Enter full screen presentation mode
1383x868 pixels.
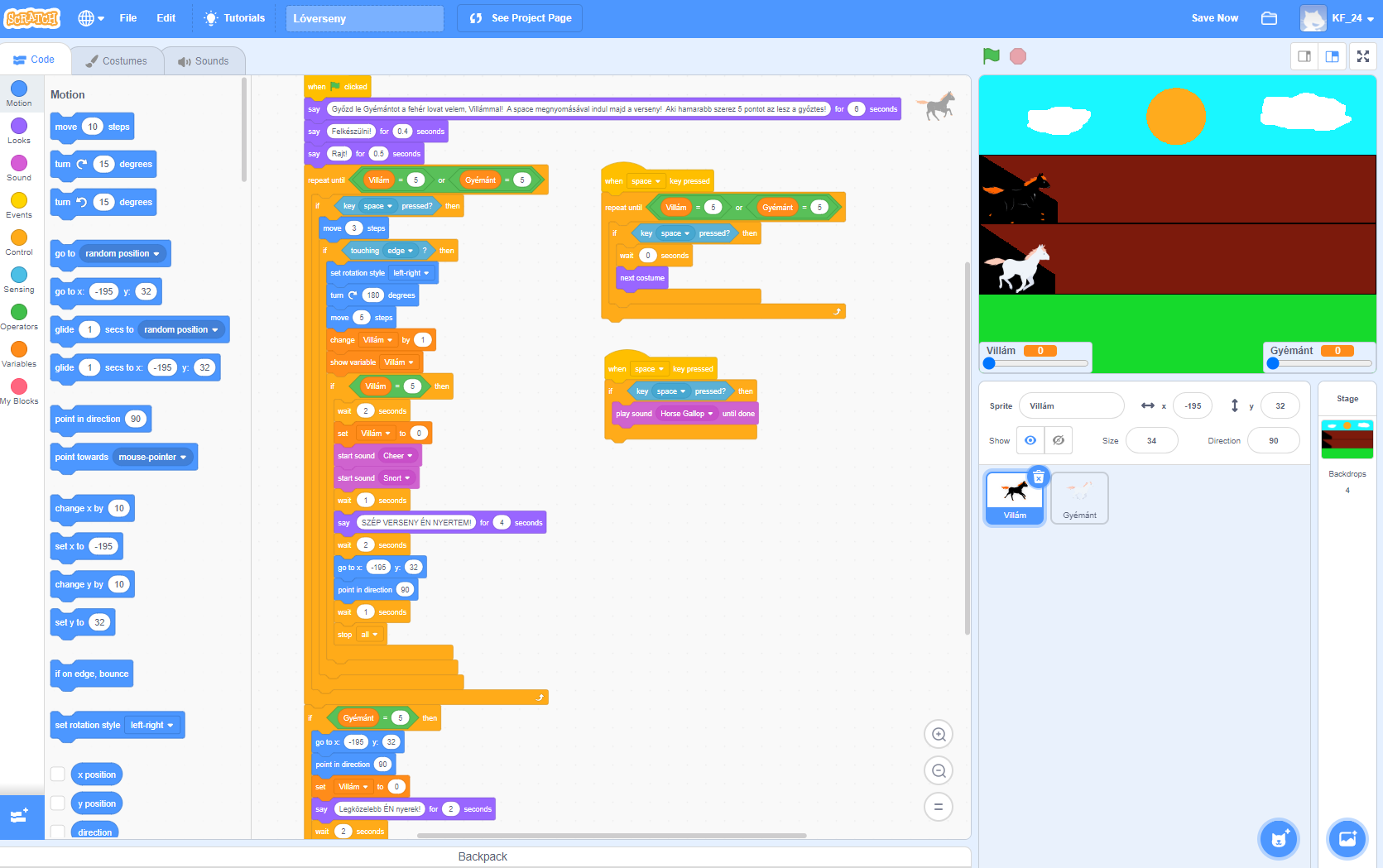[x=1363, y=56]
